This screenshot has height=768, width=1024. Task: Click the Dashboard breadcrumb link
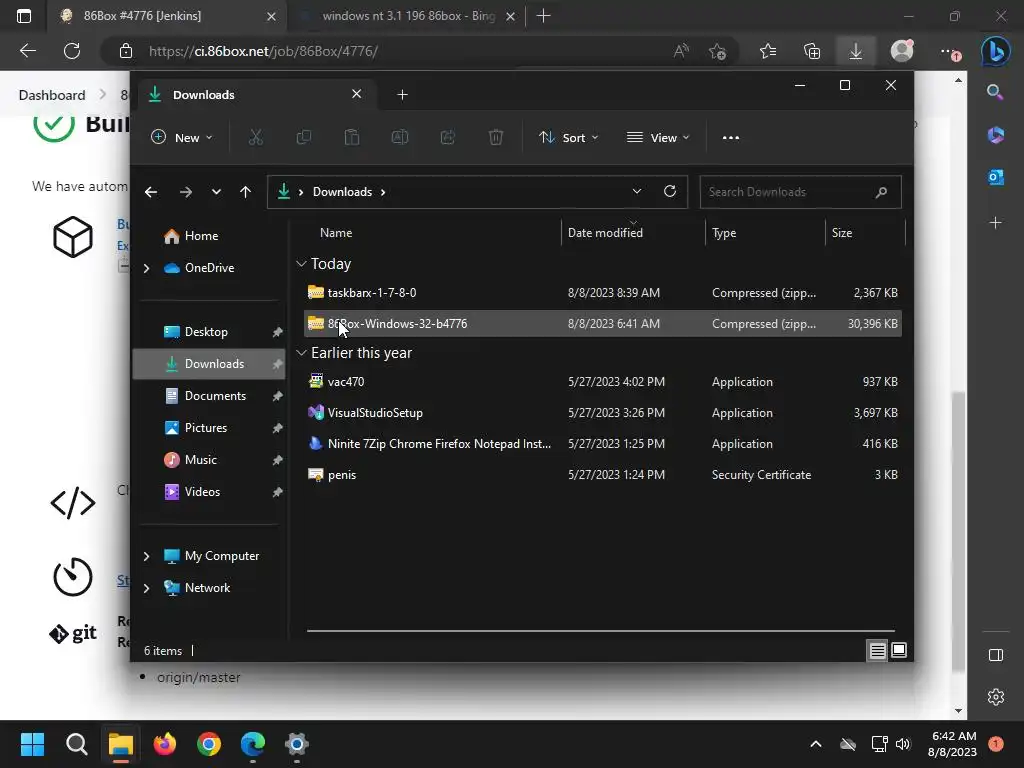(x=52, y=95)
